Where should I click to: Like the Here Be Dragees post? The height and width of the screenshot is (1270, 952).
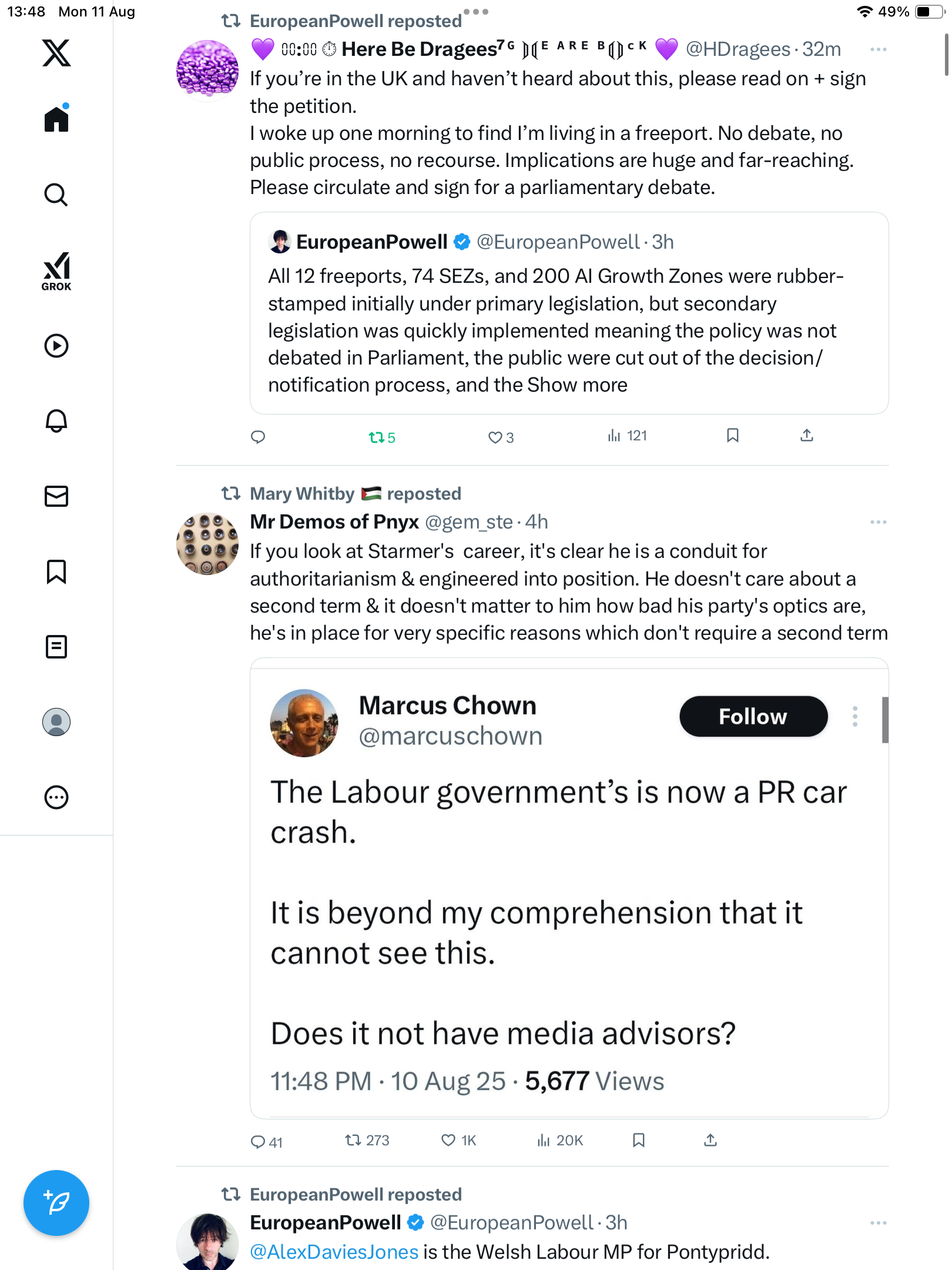pos(500,437)
